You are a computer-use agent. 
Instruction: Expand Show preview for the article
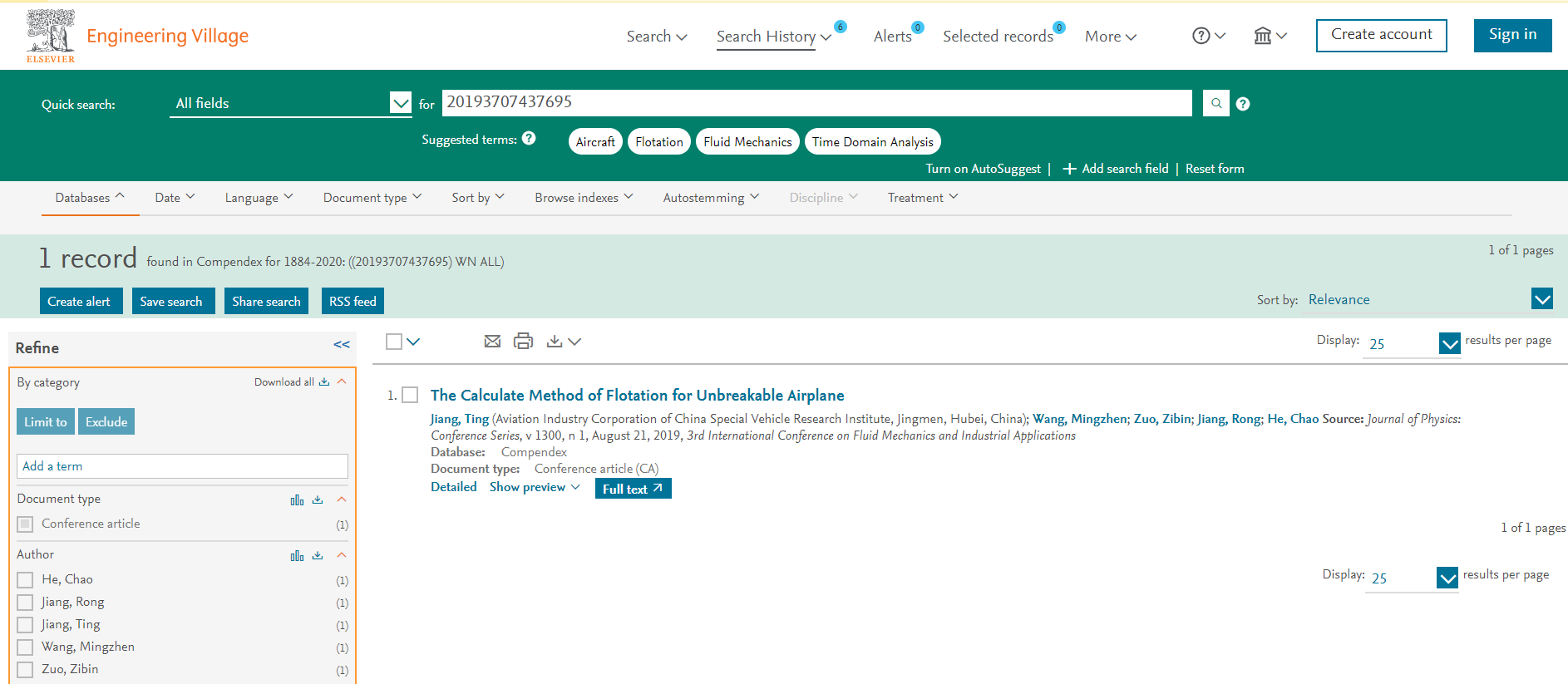(x=534, y=487)
